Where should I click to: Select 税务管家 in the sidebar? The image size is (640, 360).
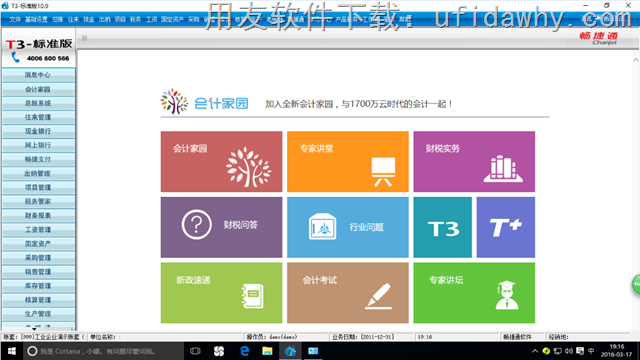click(38, 201)
